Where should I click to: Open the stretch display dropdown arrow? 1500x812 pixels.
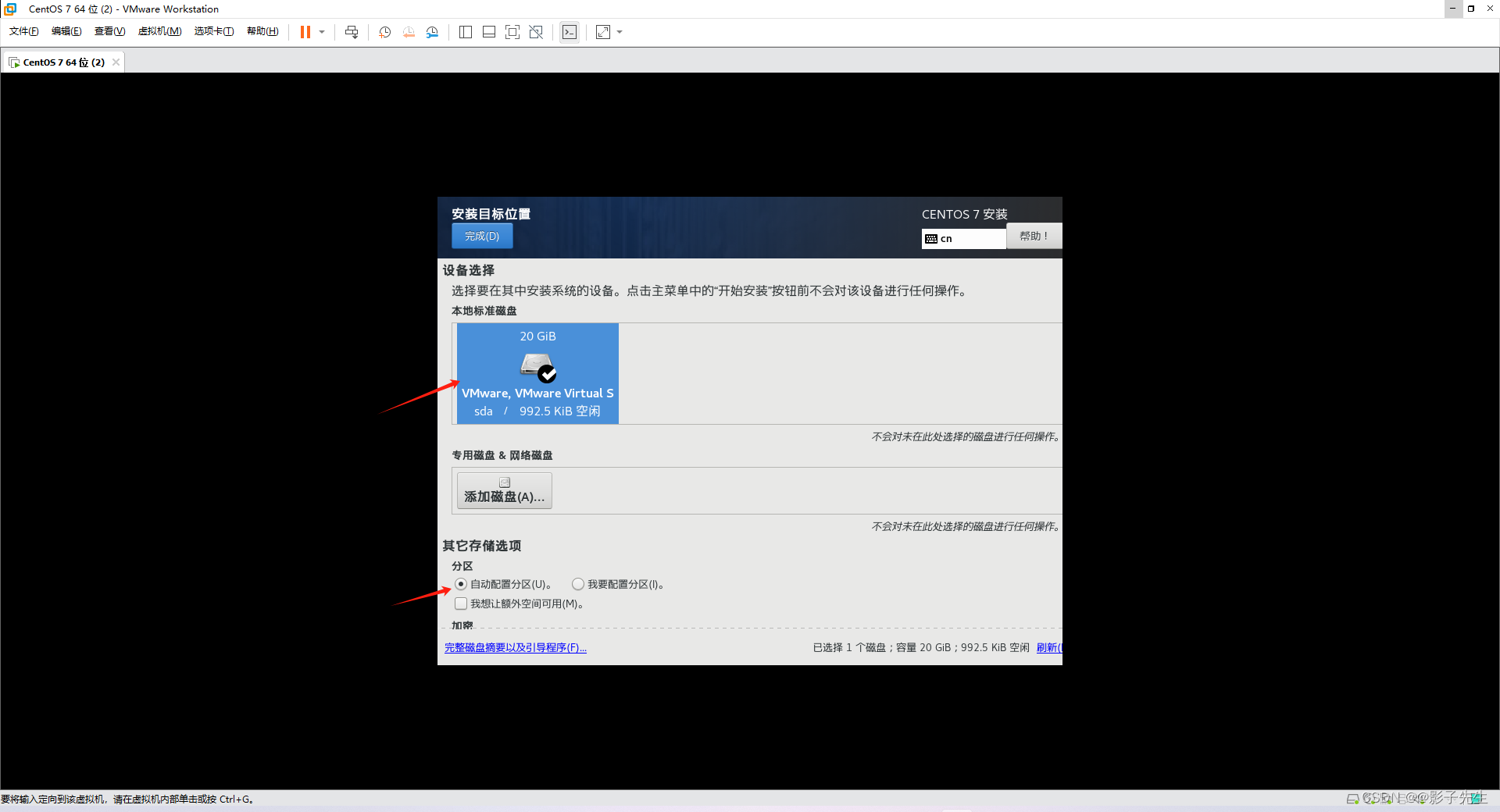620,32
